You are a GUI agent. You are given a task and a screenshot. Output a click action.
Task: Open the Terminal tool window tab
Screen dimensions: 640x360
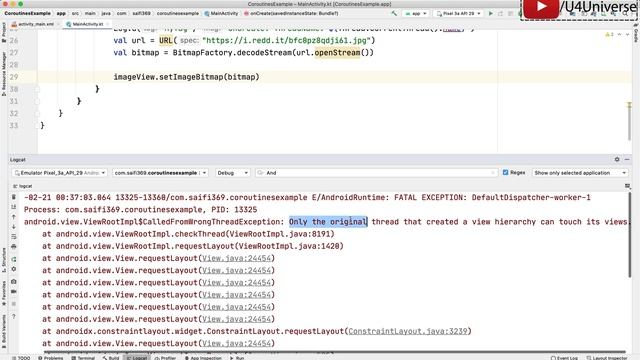83,358
